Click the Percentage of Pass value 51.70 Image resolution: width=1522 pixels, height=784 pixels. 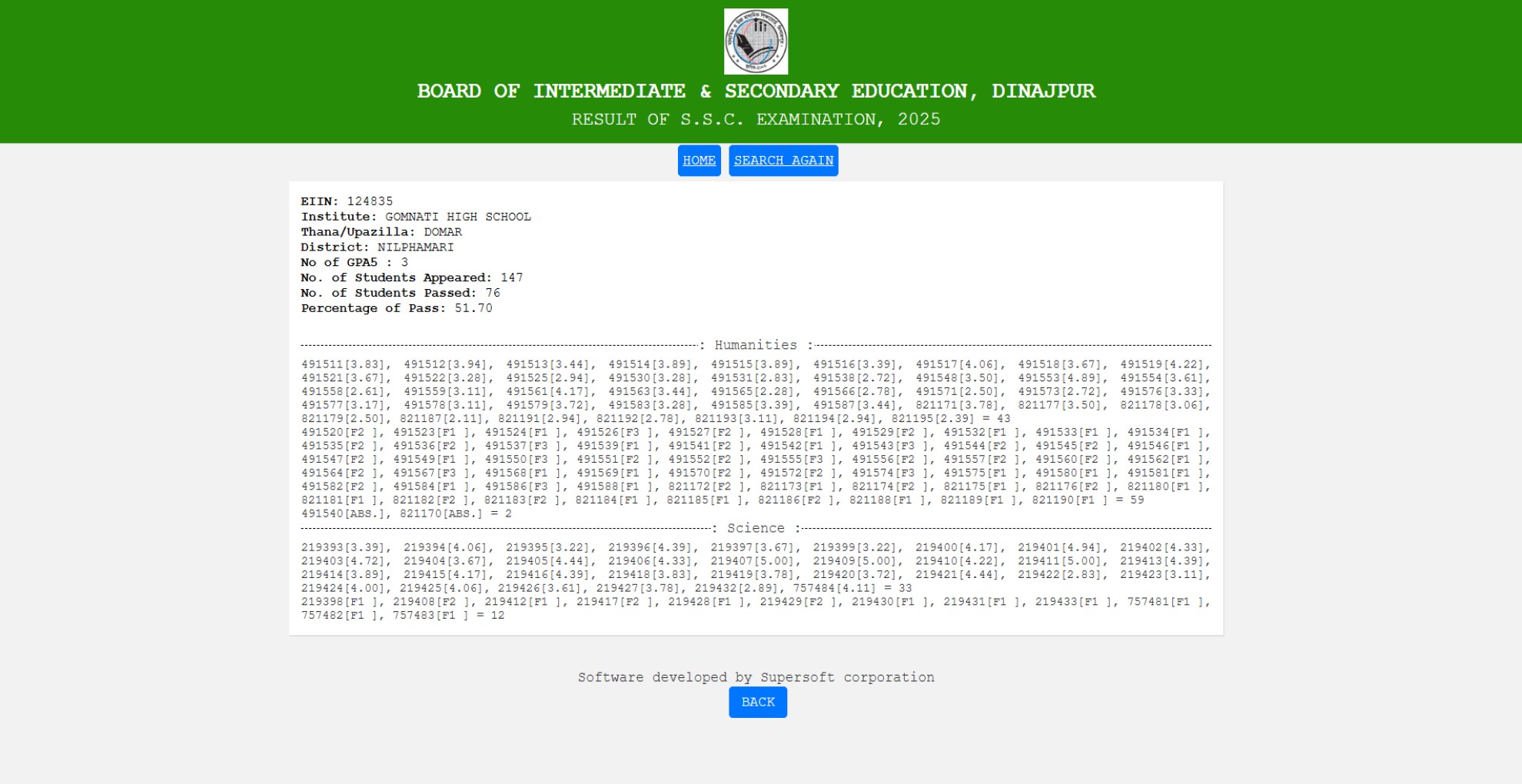click(473, 308)
